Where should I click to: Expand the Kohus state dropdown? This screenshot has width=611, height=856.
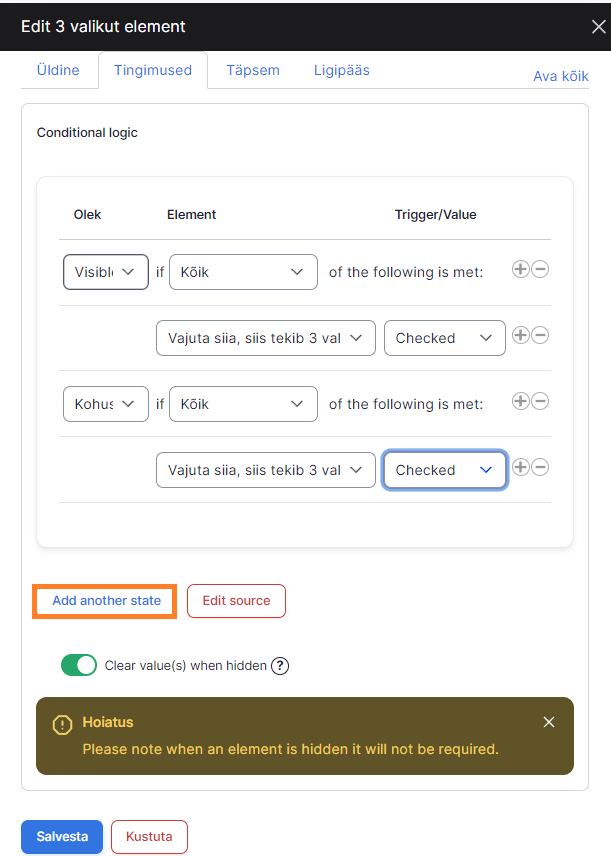106,404
